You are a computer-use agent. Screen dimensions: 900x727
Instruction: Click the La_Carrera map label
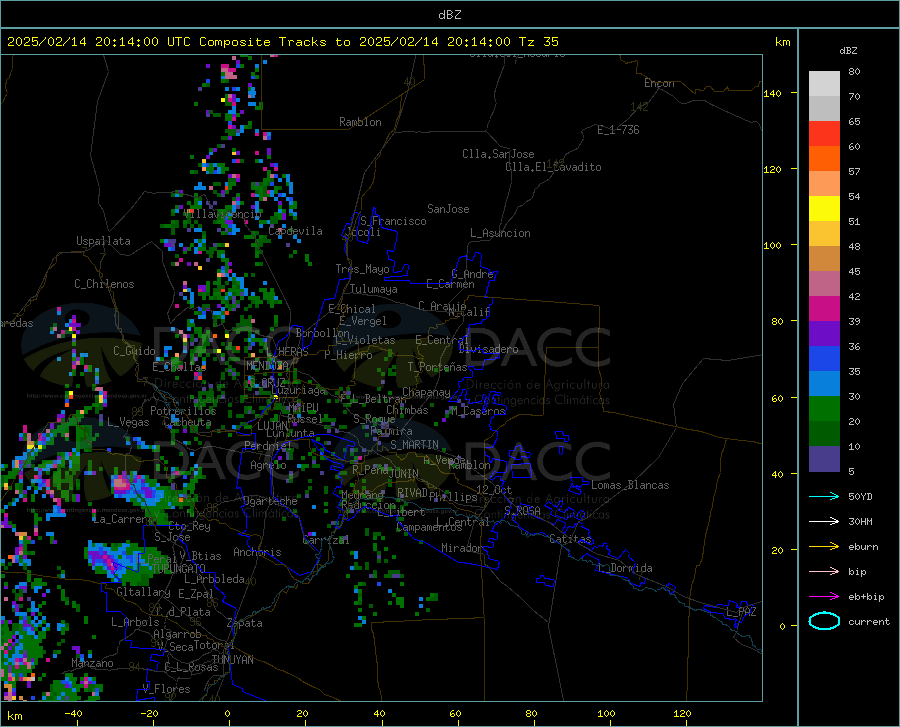pos(122,519)
